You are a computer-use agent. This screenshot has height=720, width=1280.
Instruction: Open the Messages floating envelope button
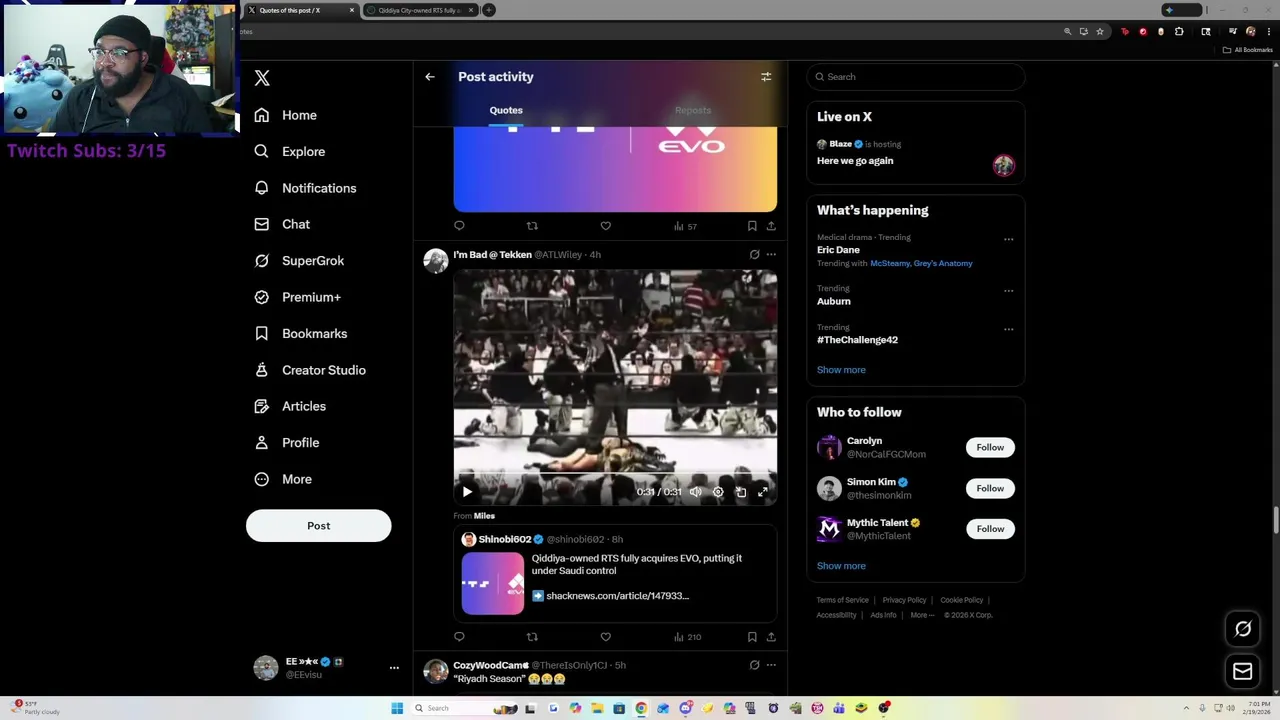(1243, 672)
